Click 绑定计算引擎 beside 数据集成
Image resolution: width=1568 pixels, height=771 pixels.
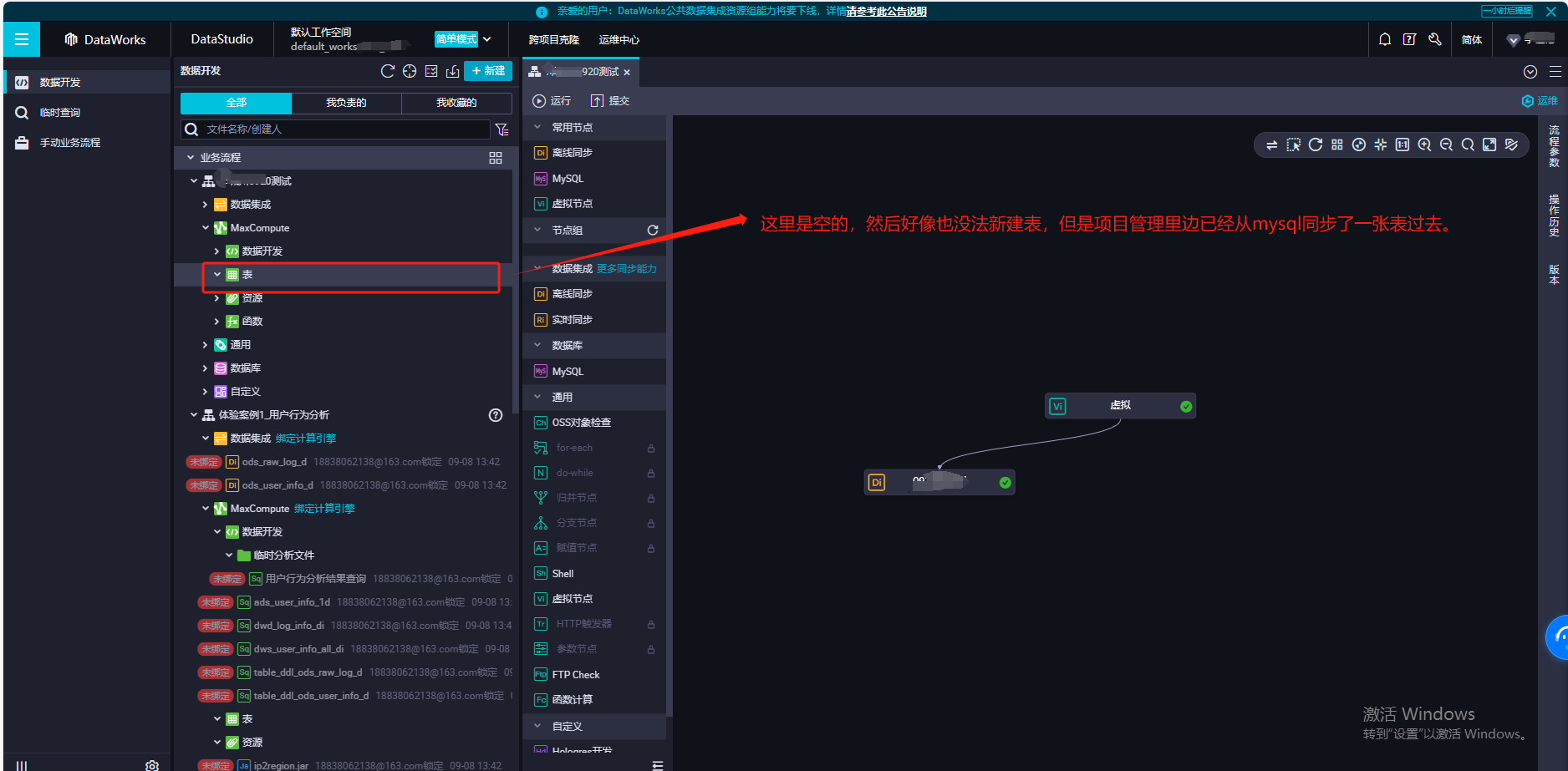click(306, 439)
